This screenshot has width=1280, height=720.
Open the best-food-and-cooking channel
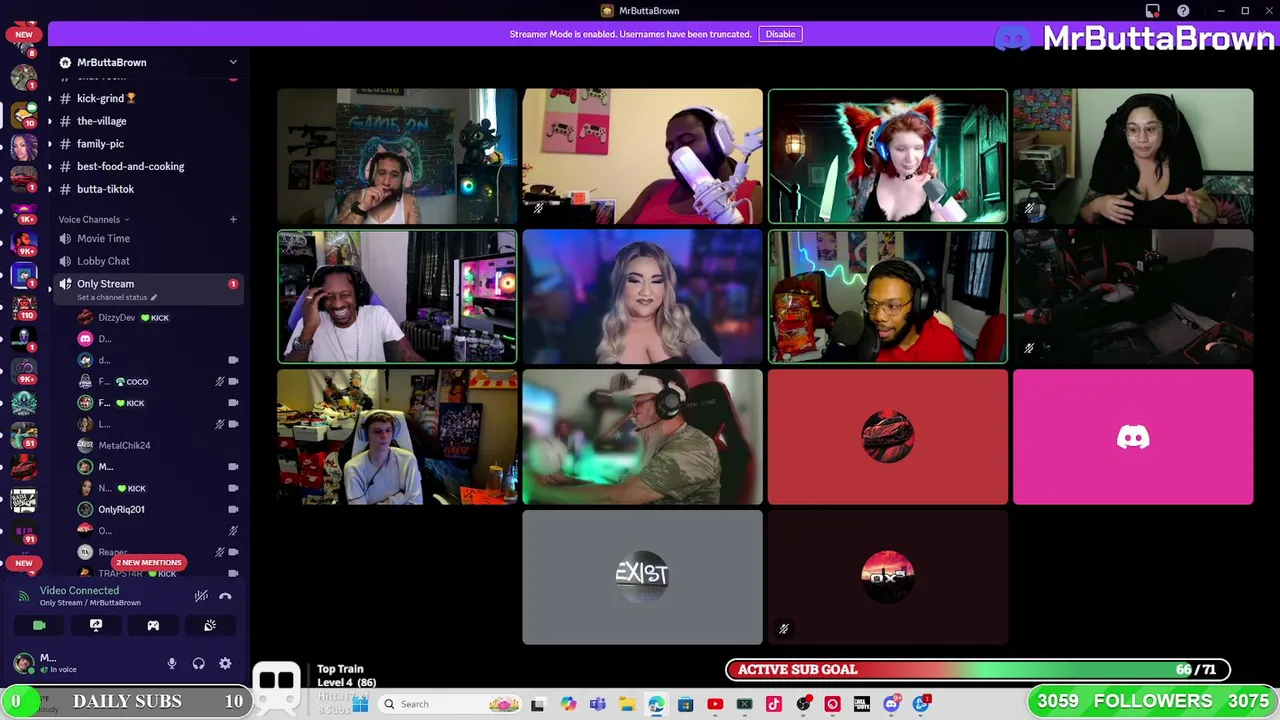click(130, 166)
